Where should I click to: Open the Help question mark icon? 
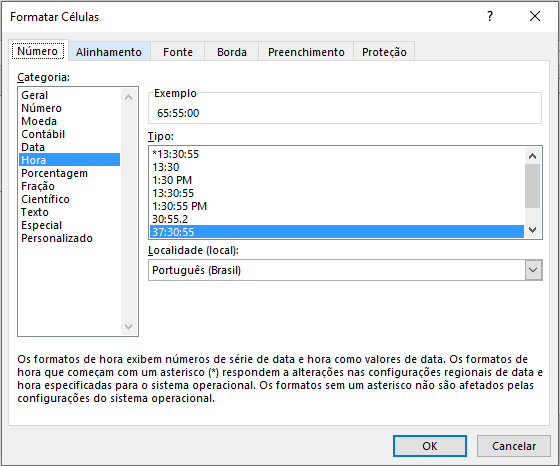490,16
